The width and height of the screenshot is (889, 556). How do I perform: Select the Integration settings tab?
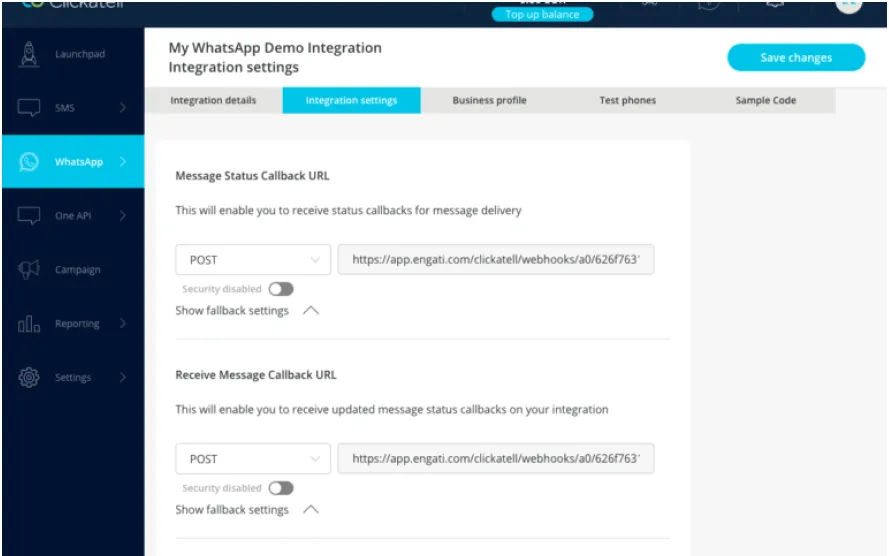(x=352, y=100)
